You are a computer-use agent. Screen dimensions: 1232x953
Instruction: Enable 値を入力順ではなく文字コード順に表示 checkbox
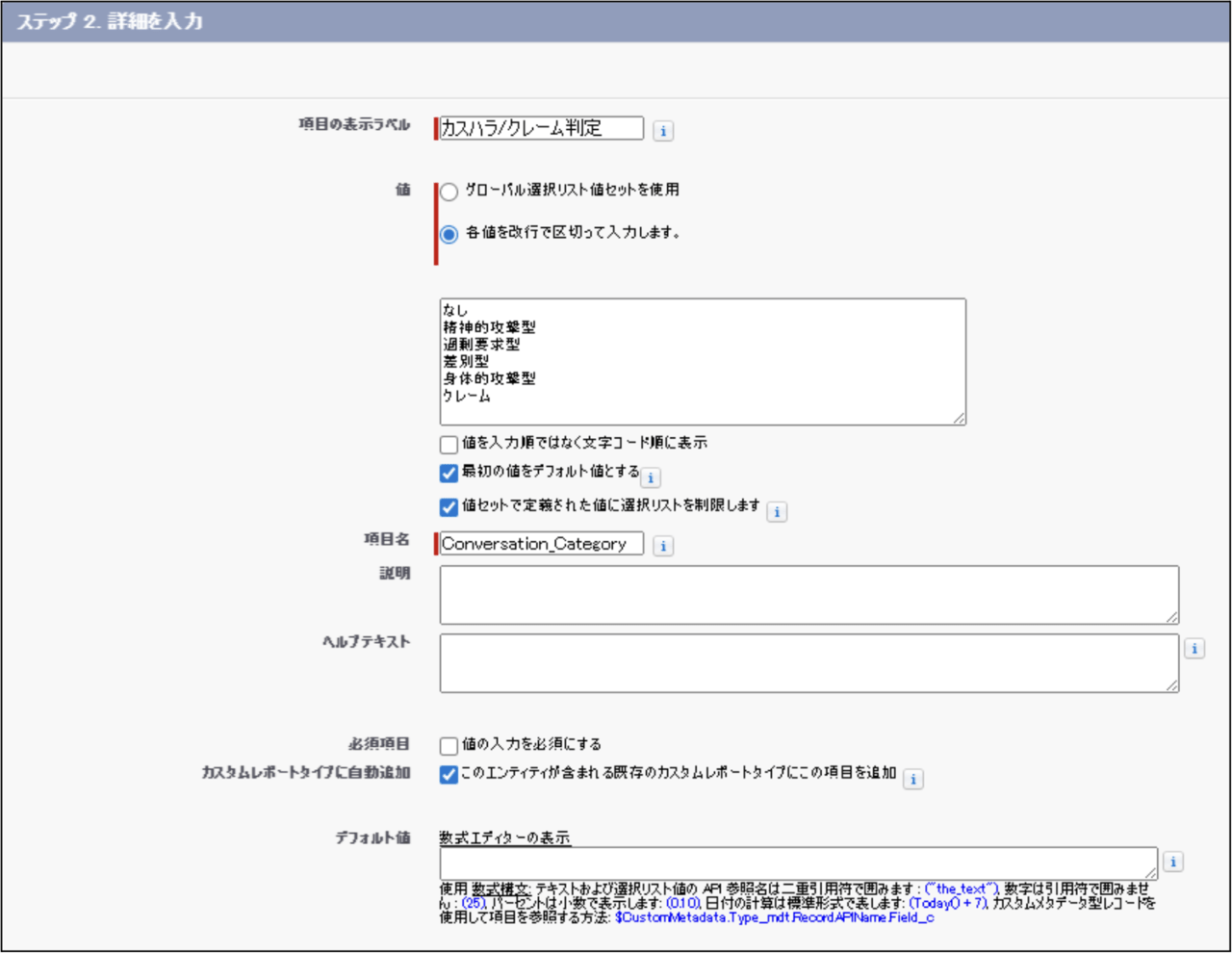pyautogui.click(x=449, y=444)
